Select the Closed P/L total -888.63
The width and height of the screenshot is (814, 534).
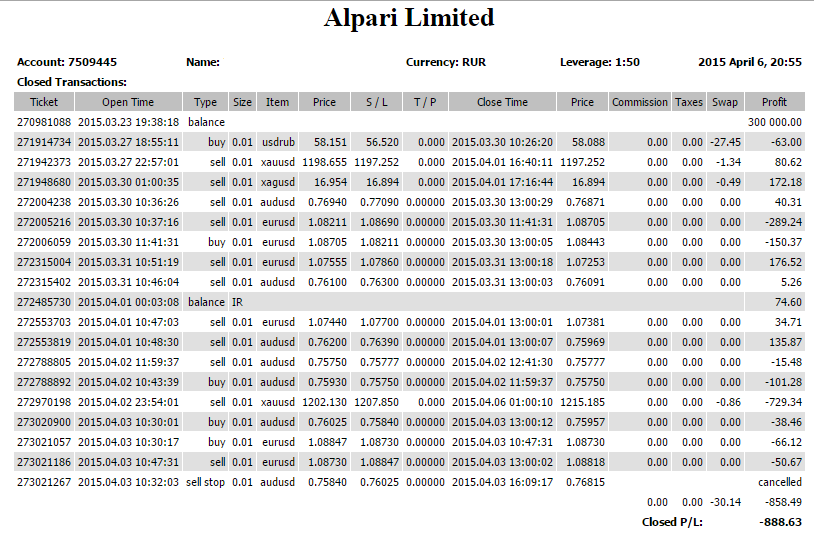780,522
